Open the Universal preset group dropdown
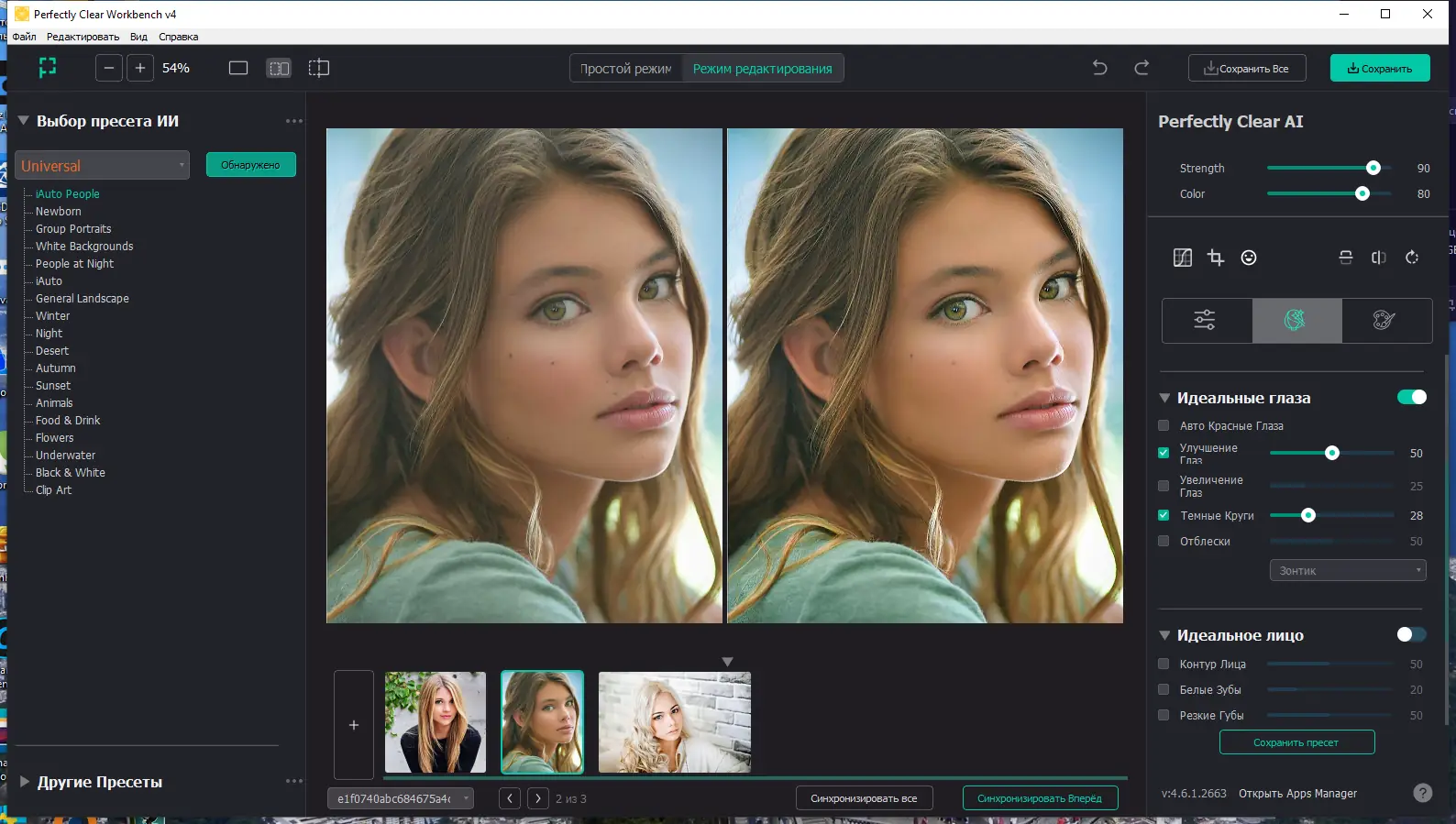The height and width of the screenshot is (824, 1456). 103,166
